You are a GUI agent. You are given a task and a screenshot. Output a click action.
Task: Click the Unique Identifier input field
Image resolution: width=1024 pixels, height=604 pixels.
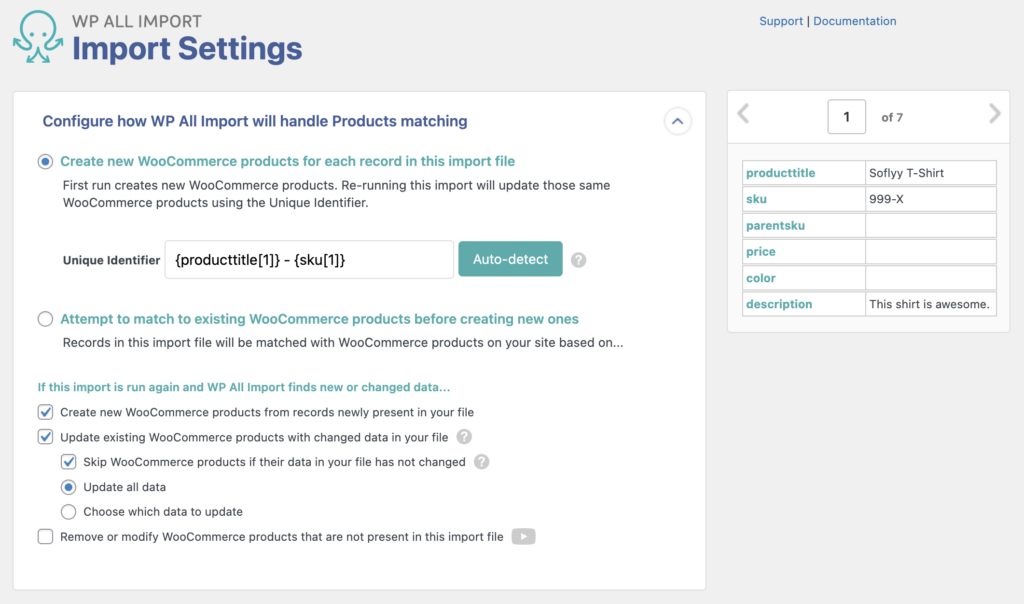[309, 260]
